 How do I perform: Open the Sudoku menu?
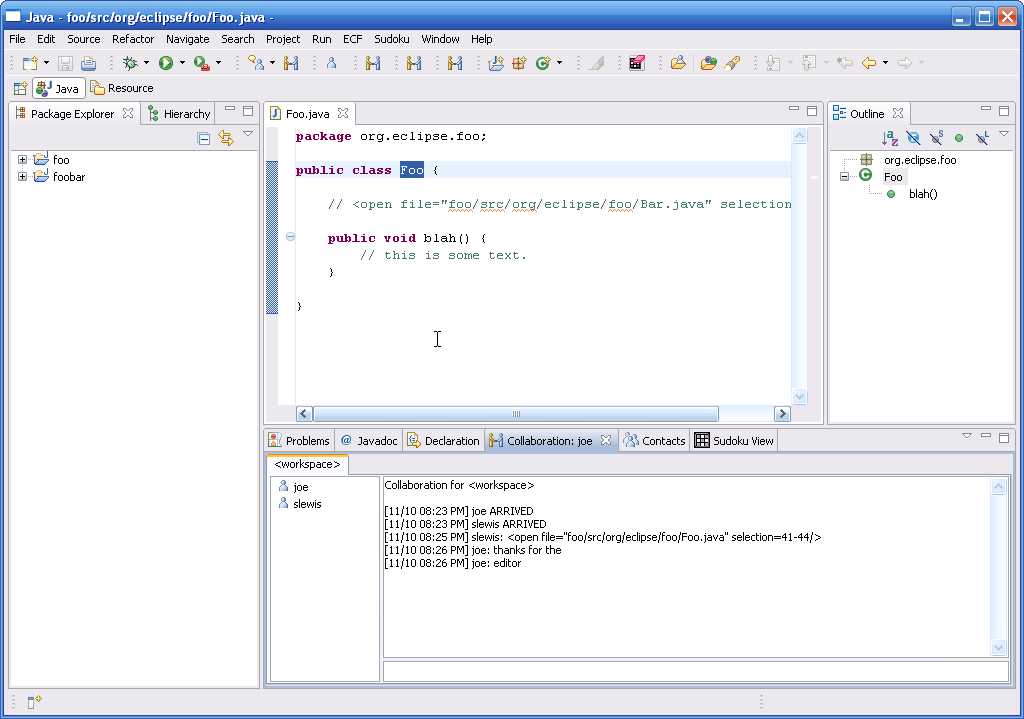[392, 39]
